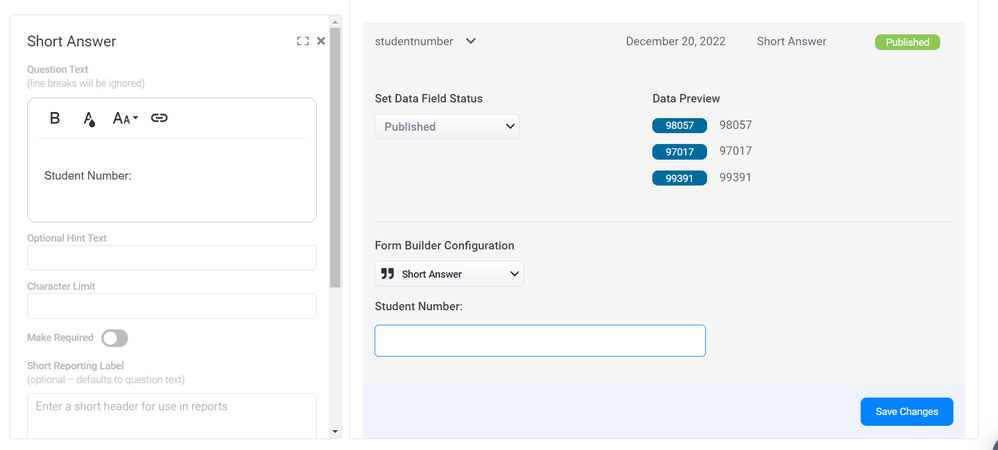Image resolution: width=998 pixels, height=450 pixels.
Task: Select the 99391 data preview tag
Action: [x=679, y=178]
